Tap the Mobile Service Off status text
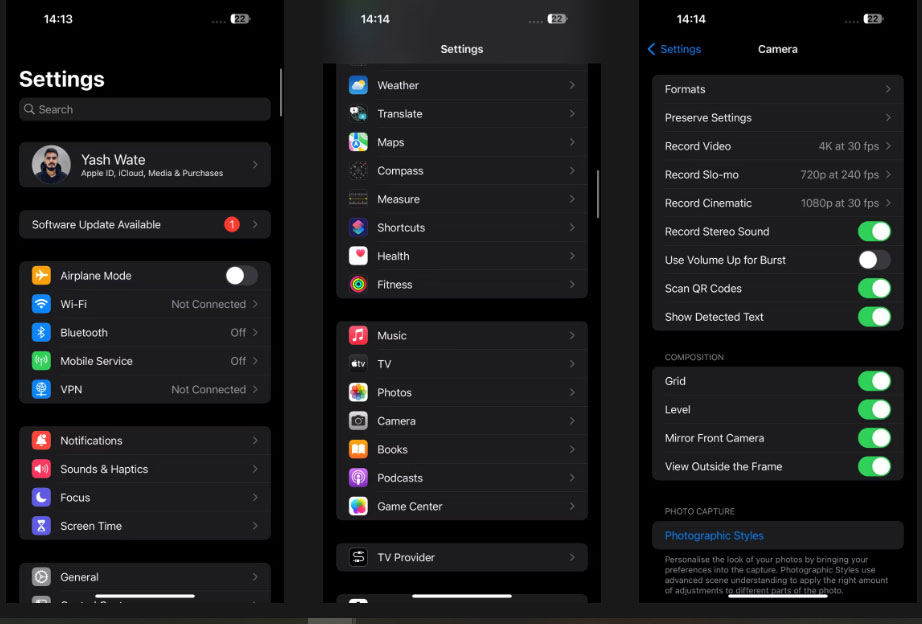Viewport: 922px width, 624px height. 238,361
